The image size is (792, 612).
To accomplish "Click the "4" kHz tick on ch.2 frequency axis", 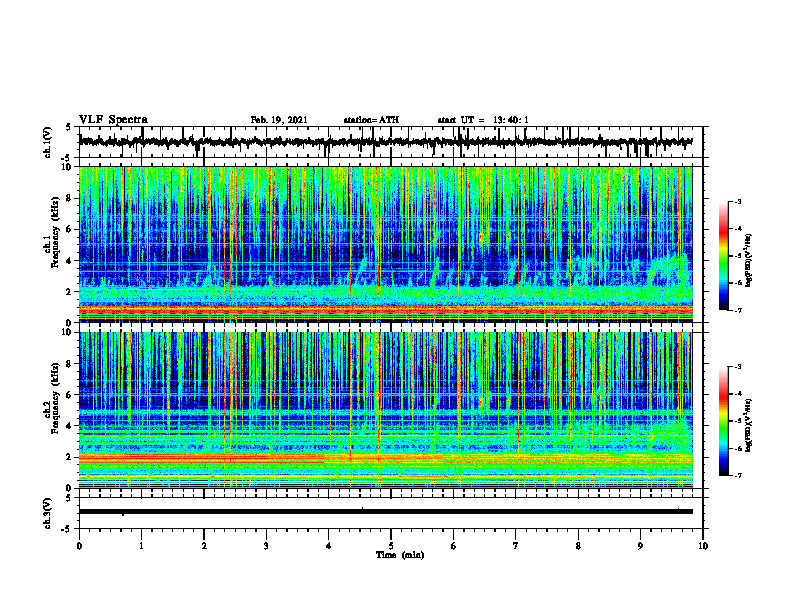I will coord(70,426).
